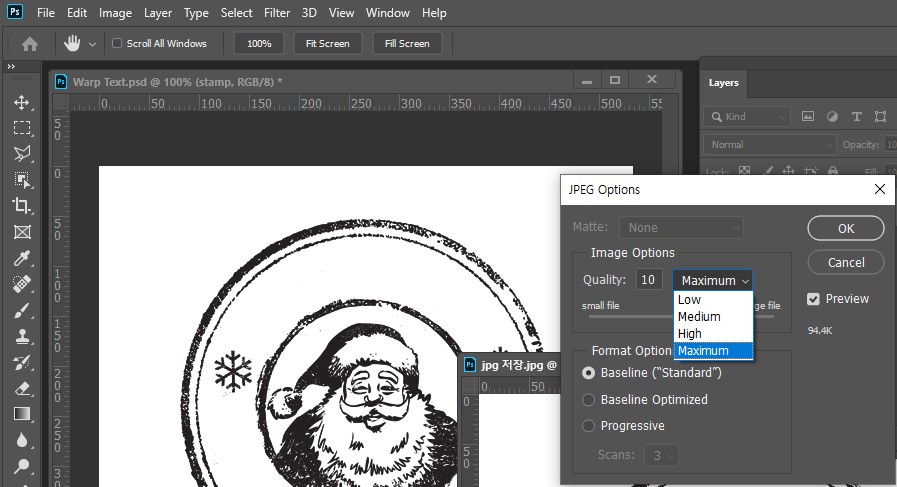Click the Fill Screen button
This screenshot has height=487, width=897.
click(407, 43)
